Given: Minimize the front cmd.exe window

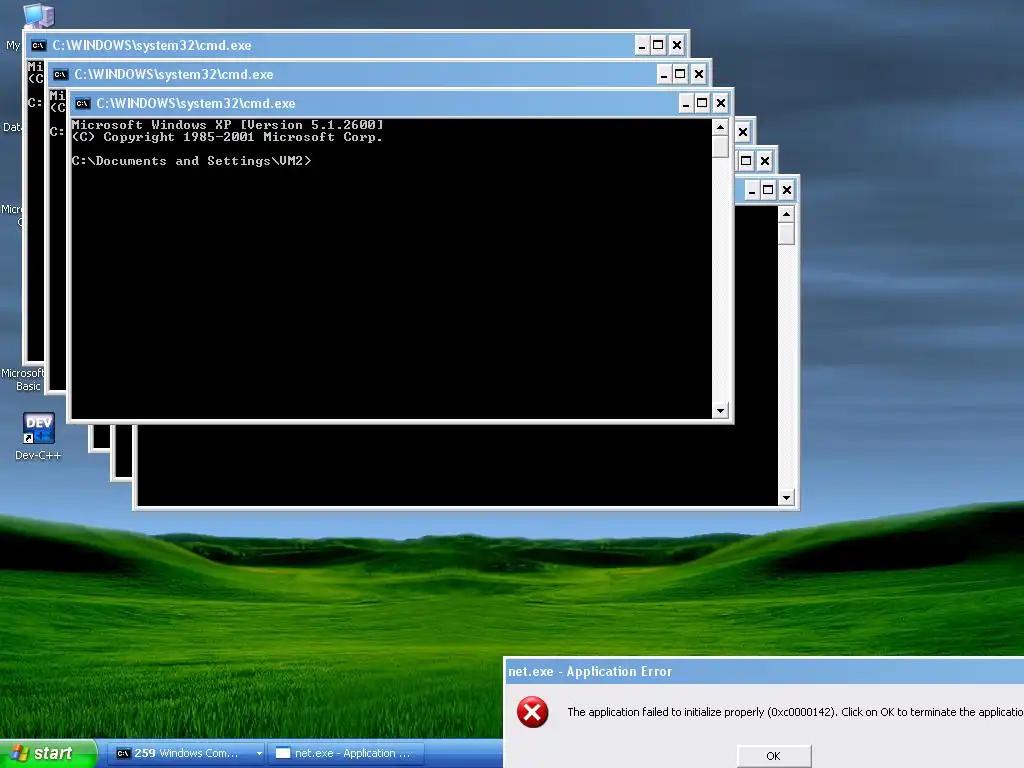Looking at the screenshot, I should pos(685,103).
